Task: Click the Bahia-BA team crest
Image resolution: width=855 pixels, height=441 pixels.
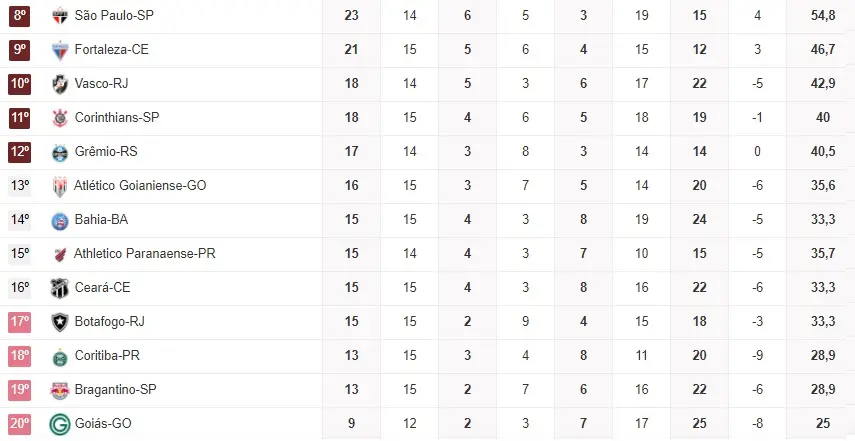Action: (60, 220)
